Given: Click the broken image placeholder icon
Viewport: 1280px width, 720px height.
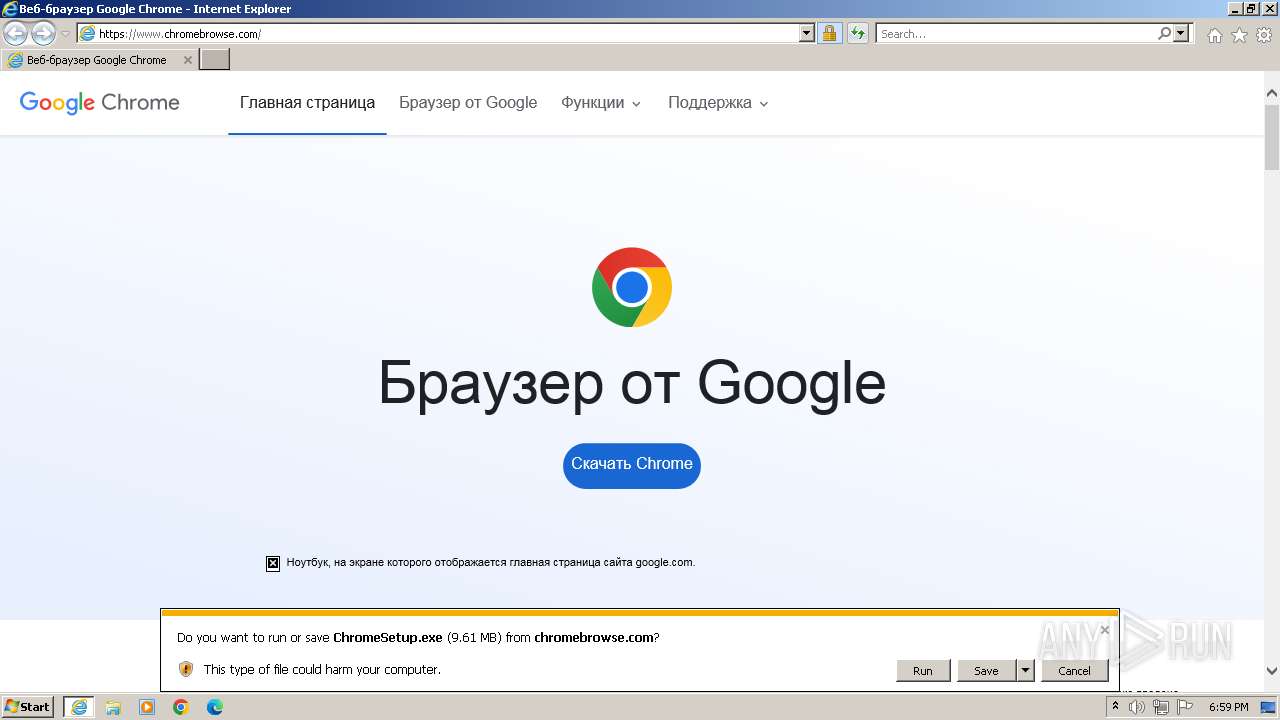Looking at the screenshot, I should 273,563.
